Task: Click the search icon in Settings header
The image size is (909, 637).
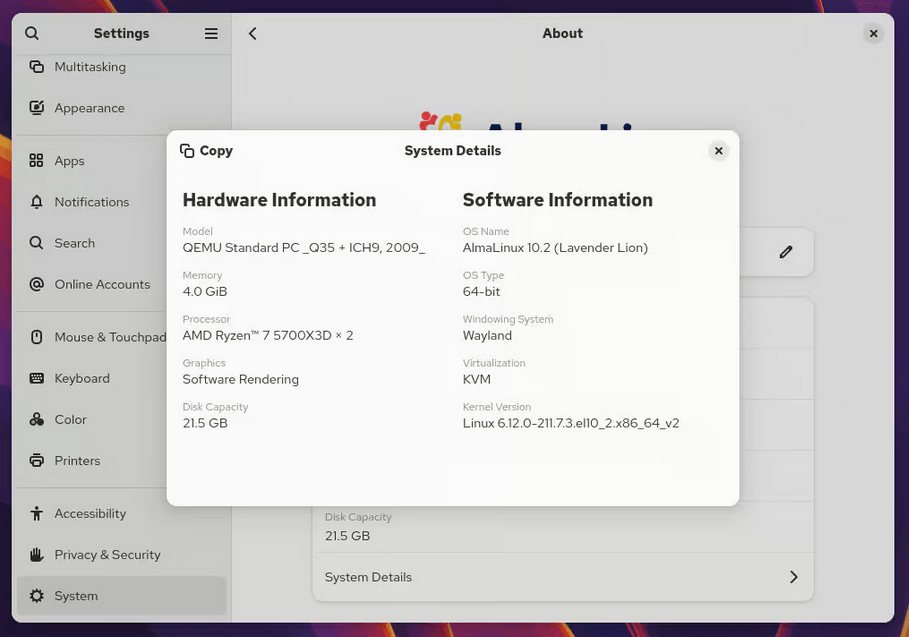Action: tap(32, 34)
